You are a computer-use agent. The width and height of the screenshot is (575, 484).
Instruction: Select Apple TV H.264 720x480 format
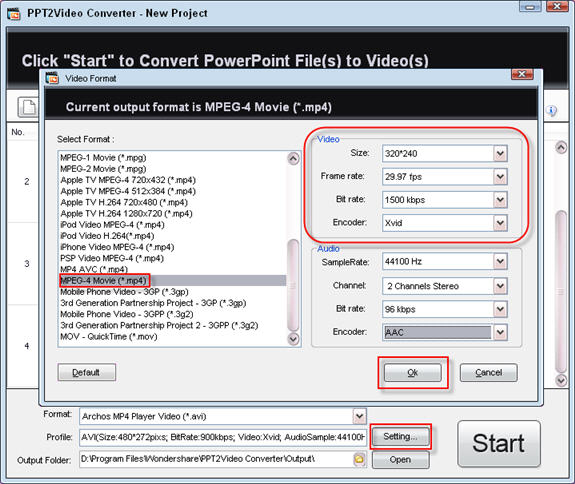coord(124,202)
